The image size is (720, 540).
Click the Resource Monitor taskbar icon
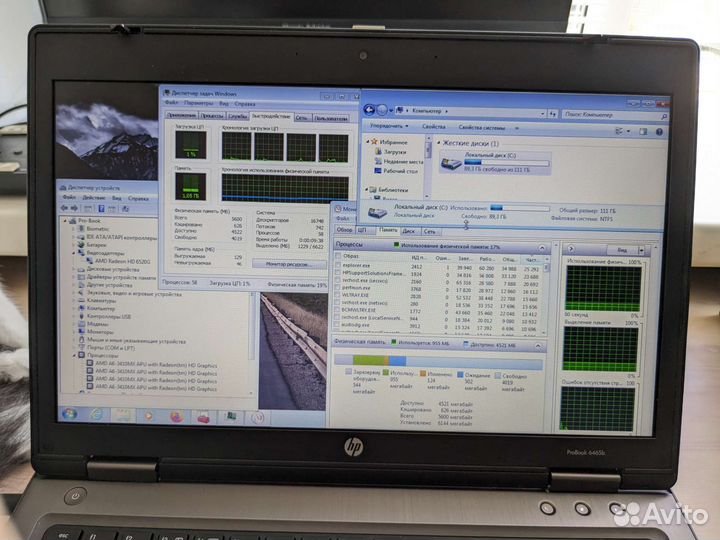tap(258, 418)
